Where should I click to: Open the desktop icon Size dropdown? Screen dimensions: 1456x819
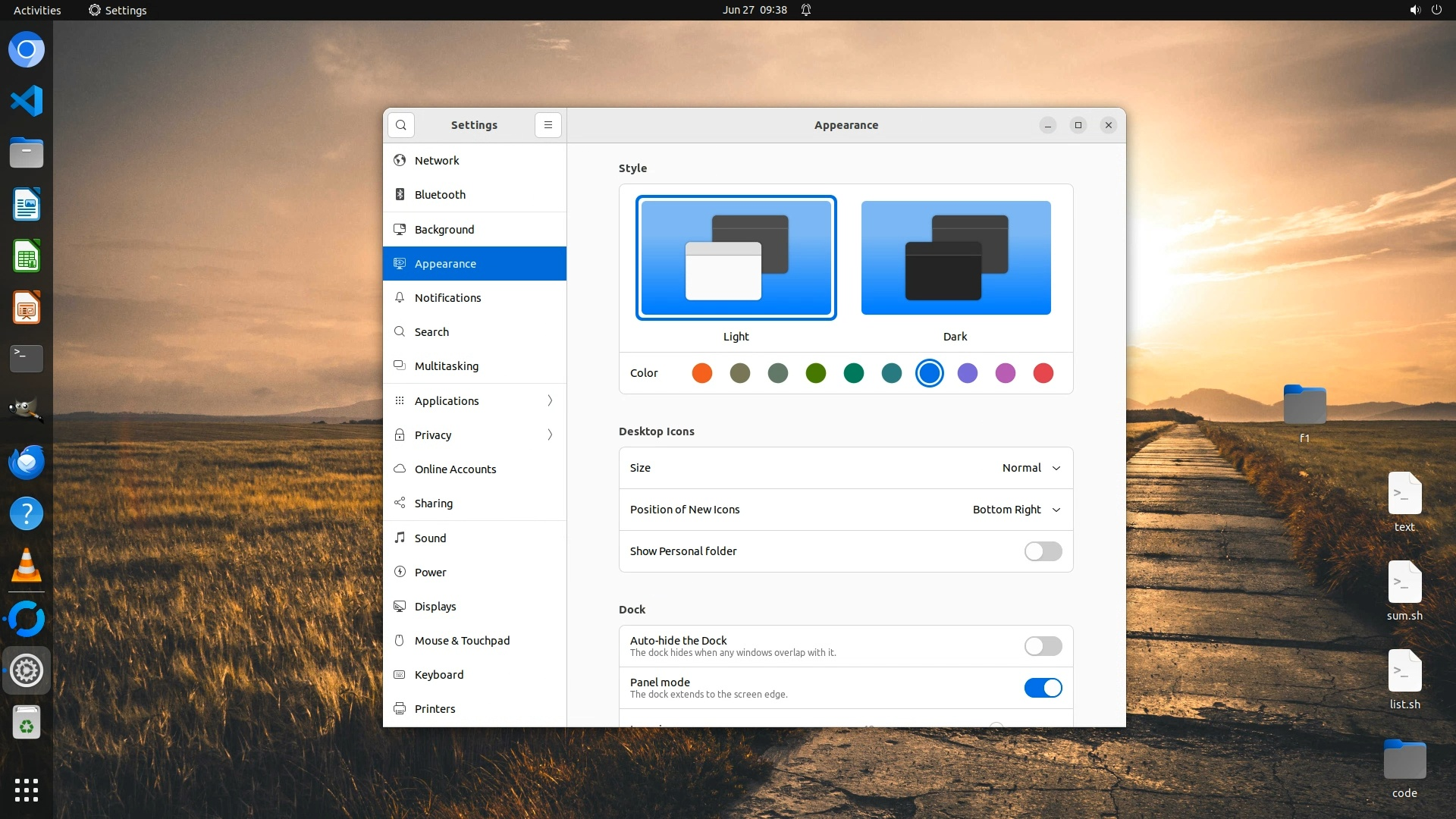[1031, 468]
